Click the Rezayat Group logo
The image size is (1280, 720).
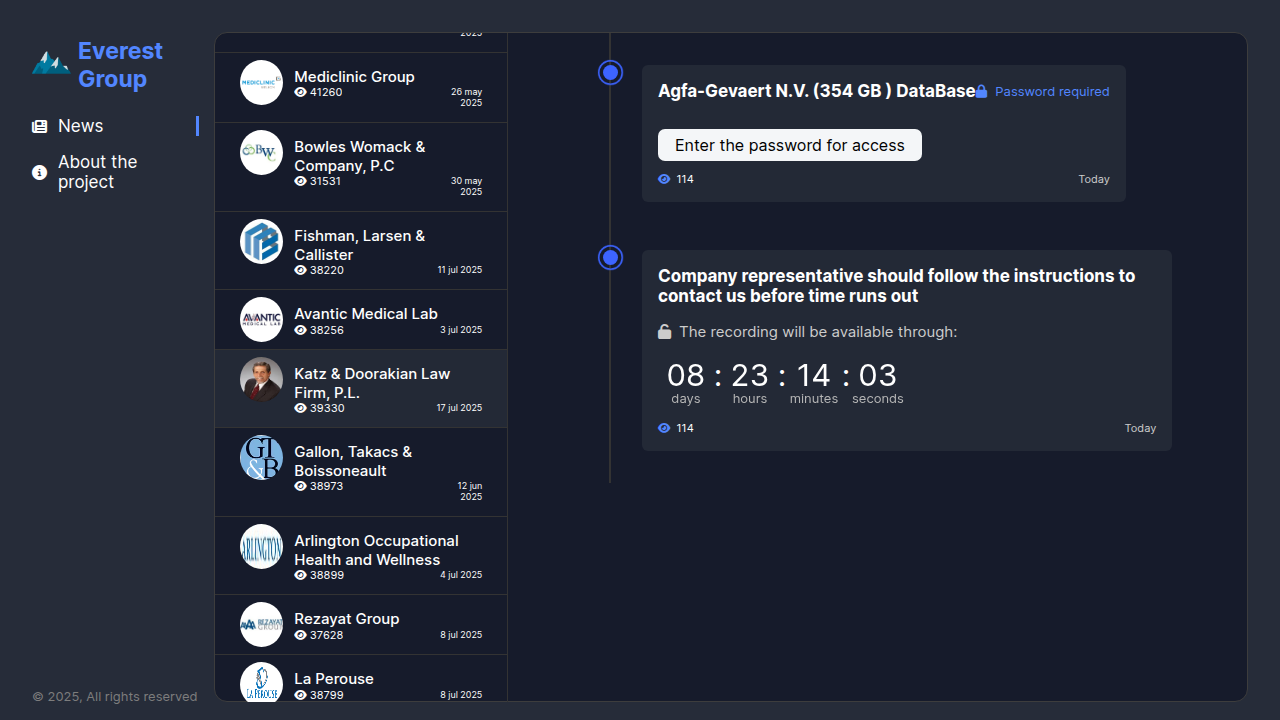[261, 625]
